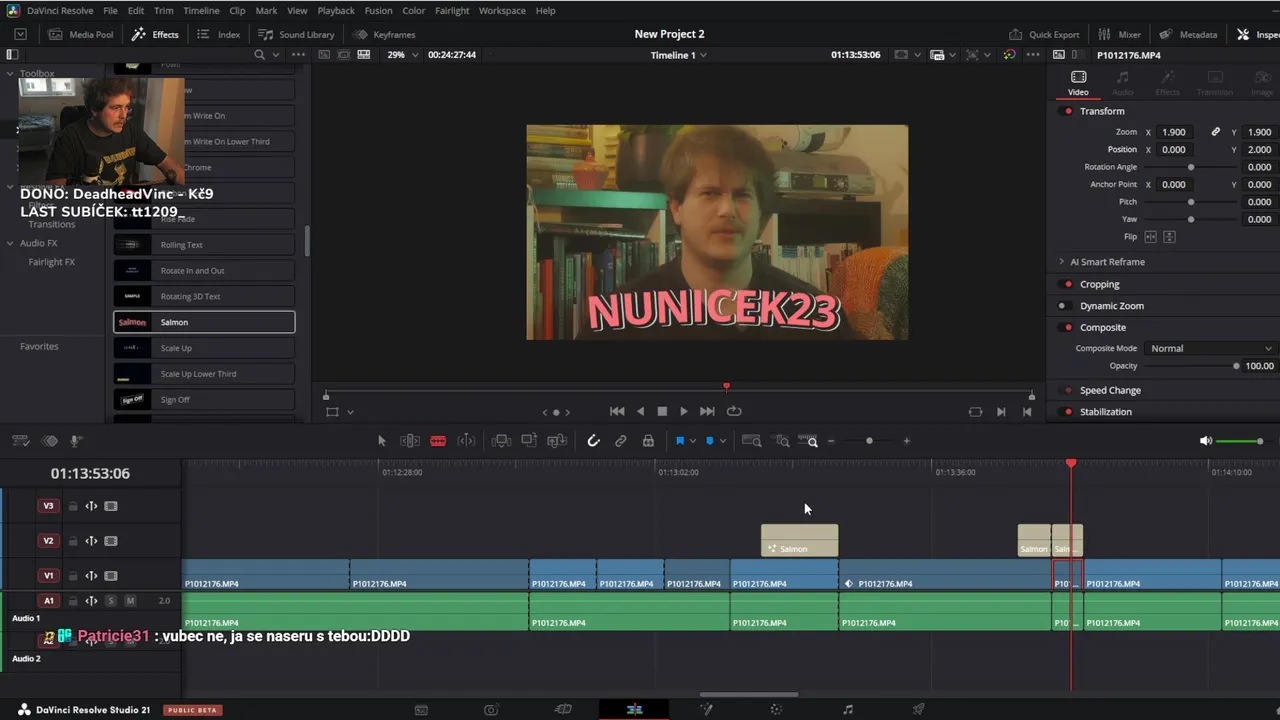
Task: Open the Timeline View Options icon
Action: (20, 441)
